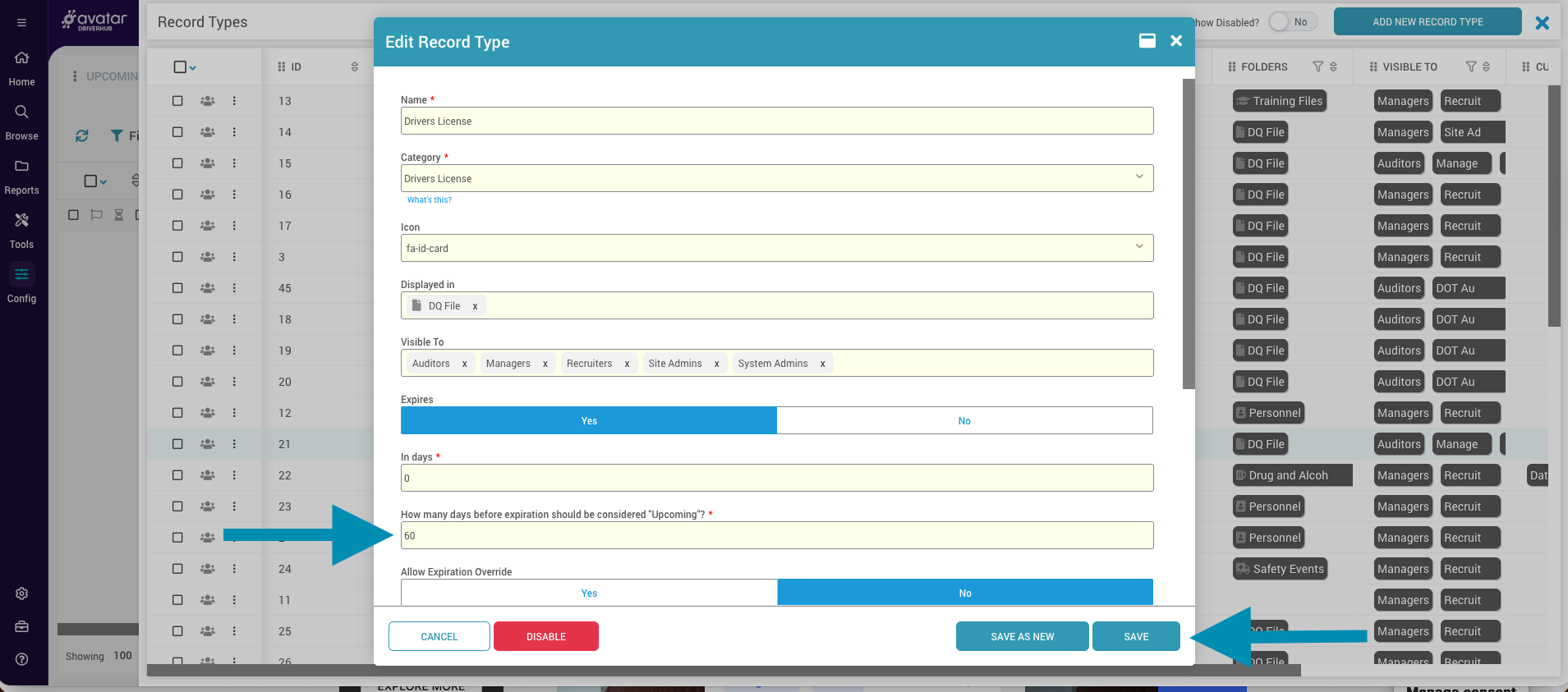Click the refresh icon beside filter
Image resolution: width=1568 pixels, height=692 pixels.
point(81,135)
